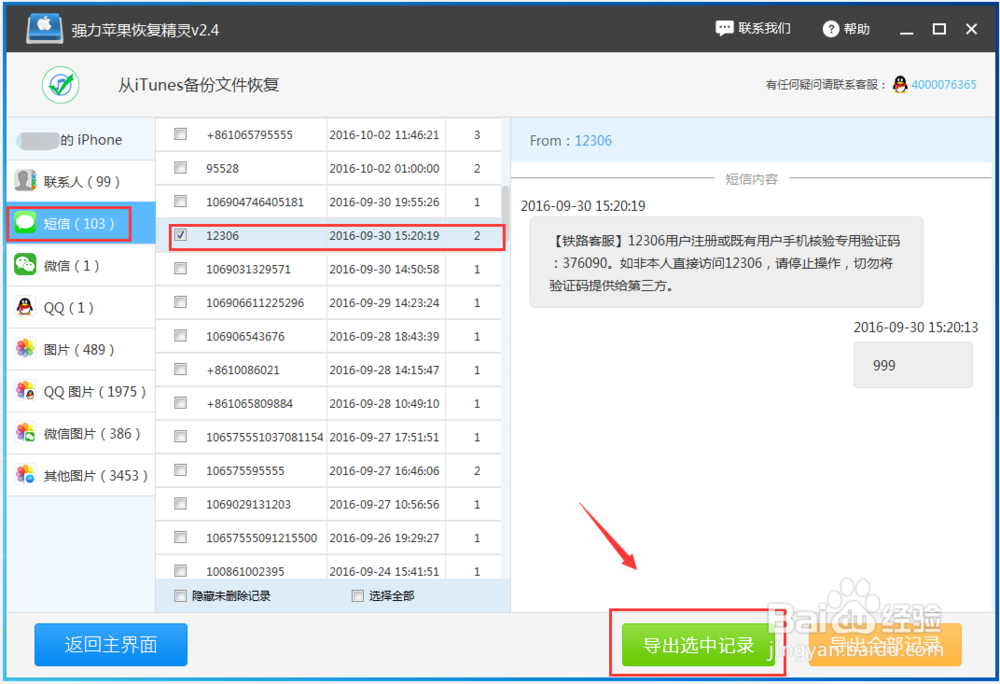1000x684 pixels.
Task: Click the 导出选中记录 export selected button
Action: pos(697,645)
